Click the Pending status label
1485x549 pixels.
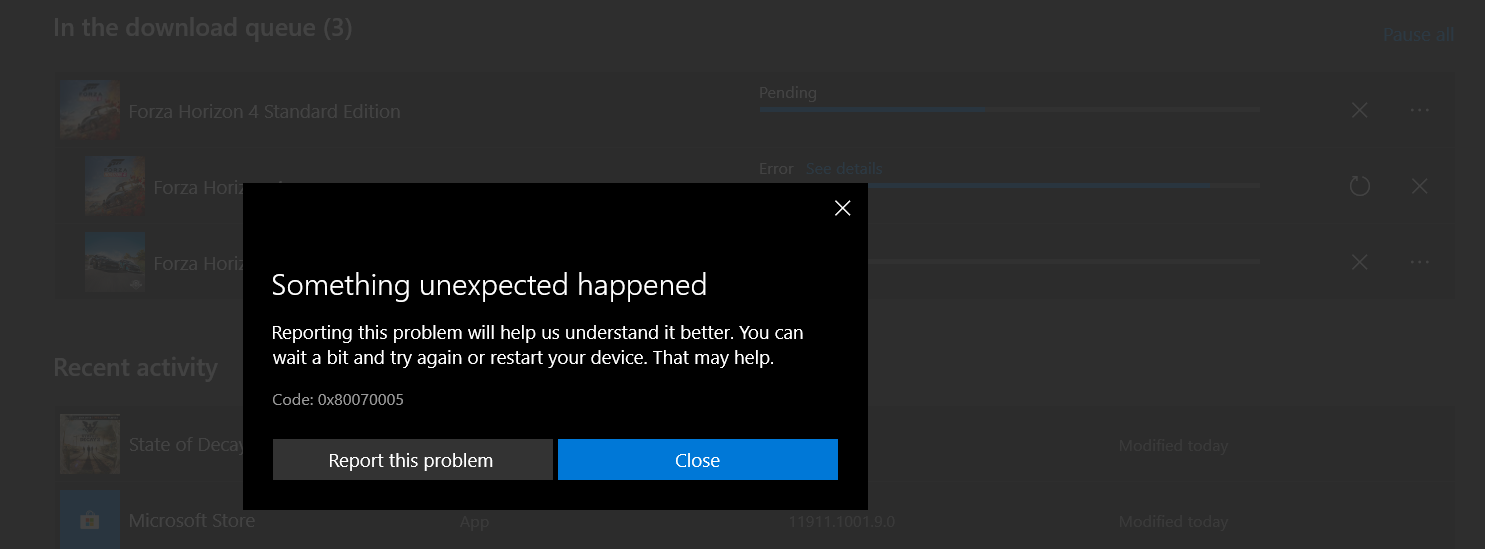click(x=788, y=92)
